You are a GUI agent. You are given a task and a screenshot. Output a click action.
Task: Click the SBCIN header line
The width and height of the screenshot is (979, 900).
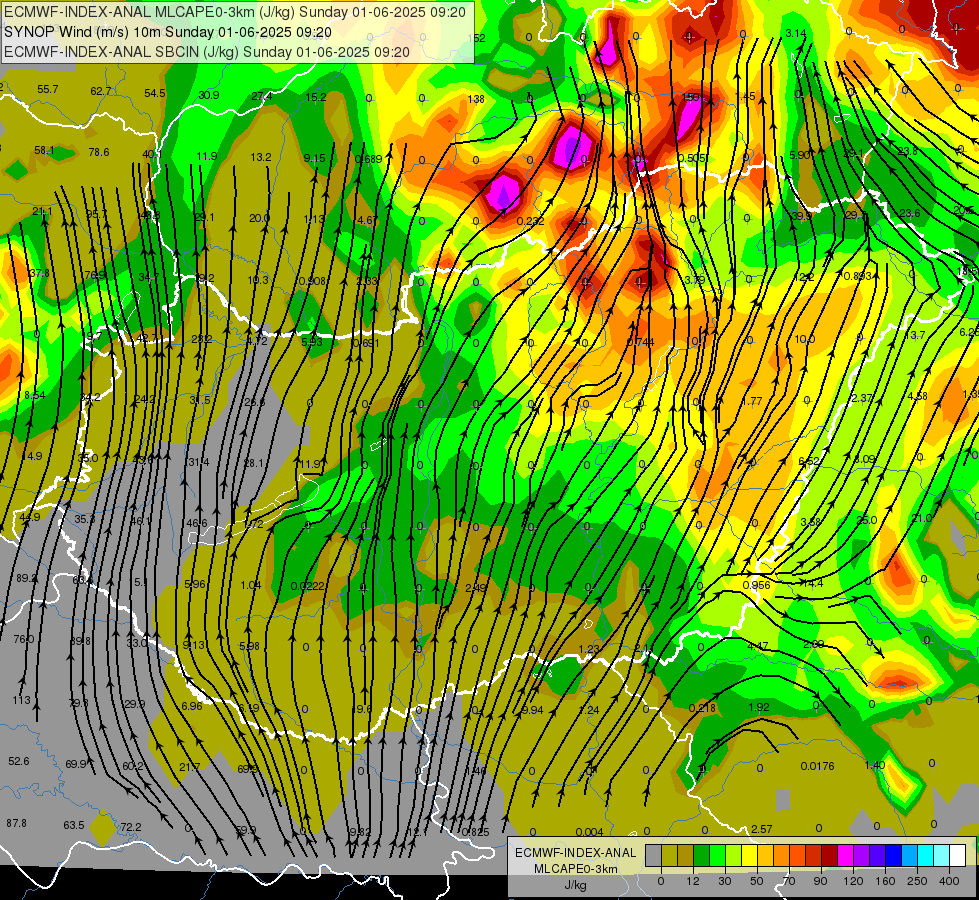click(207, 52)
